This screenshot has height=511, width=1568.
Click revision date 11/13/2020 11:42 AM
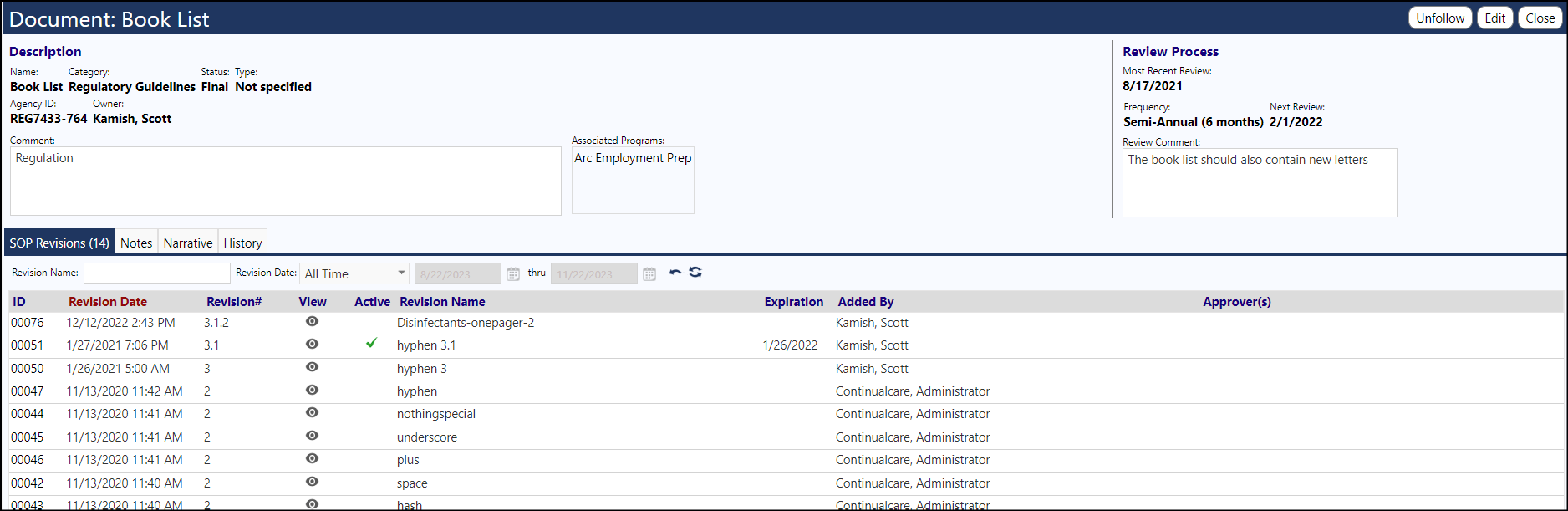coord(125,391)
